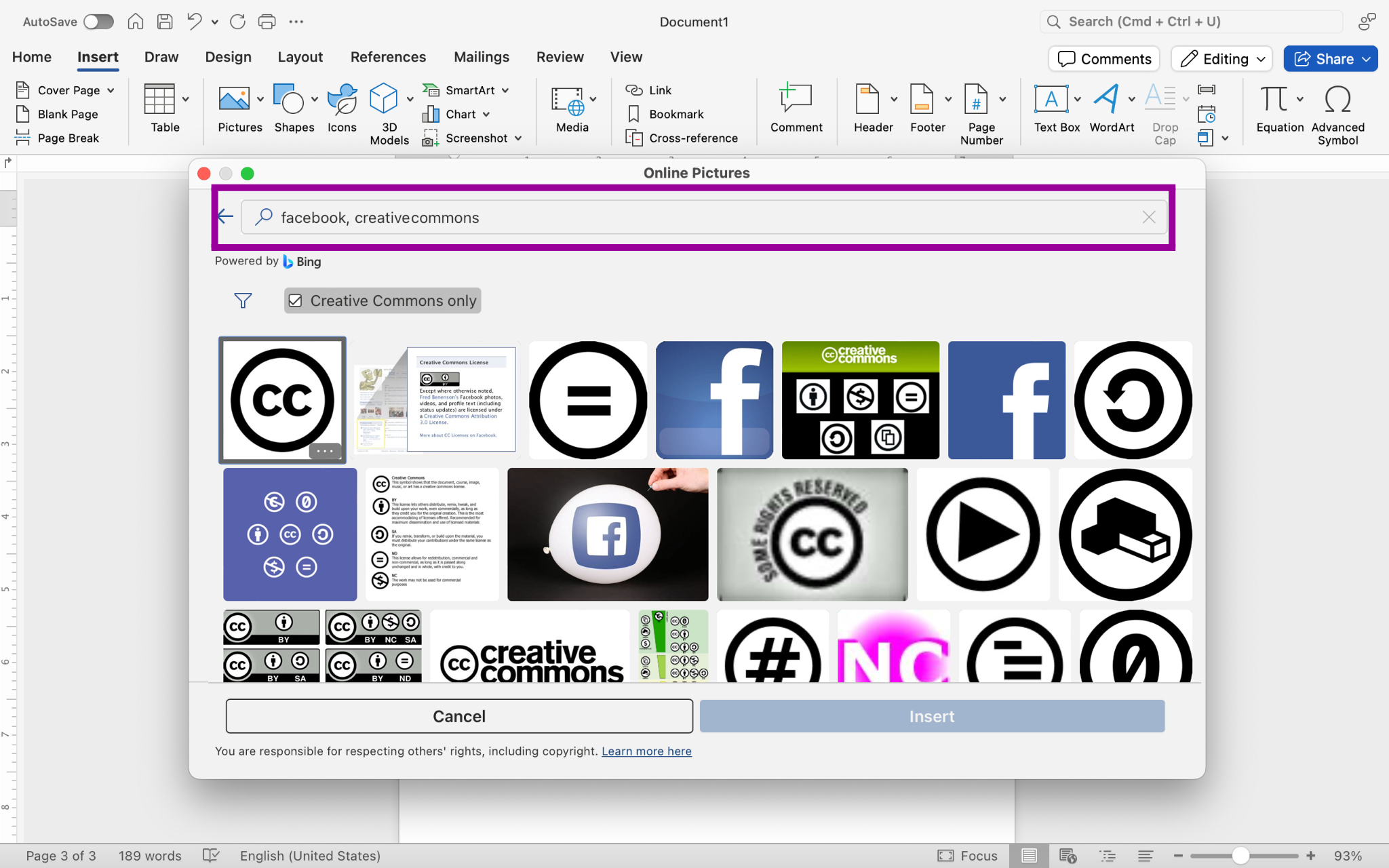The image size is (1389, 868).
Task: Click the Icons leaf-and-bird icon
Action: tap(342, 99)
